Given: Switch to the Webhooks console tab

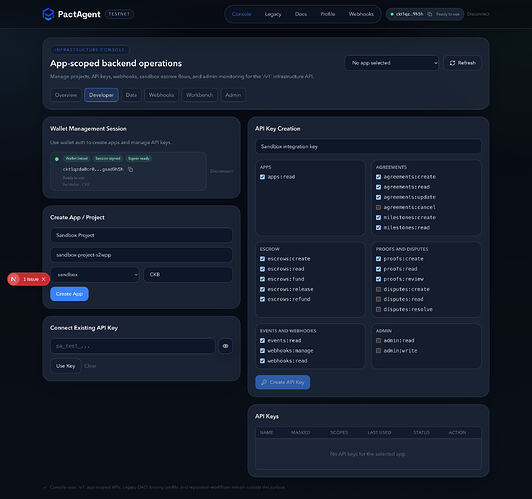Looking at the screenshot, I should pos(161,95).
